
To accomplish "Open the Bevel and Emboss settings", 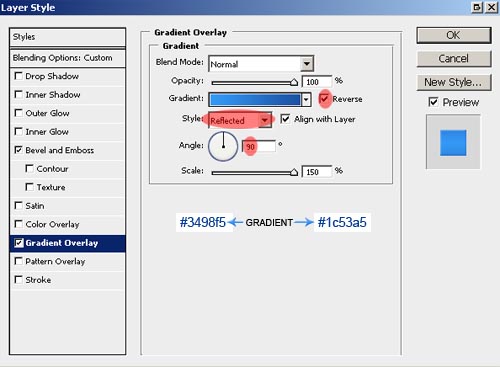I will pyautogui.click(x=60, y=150).
